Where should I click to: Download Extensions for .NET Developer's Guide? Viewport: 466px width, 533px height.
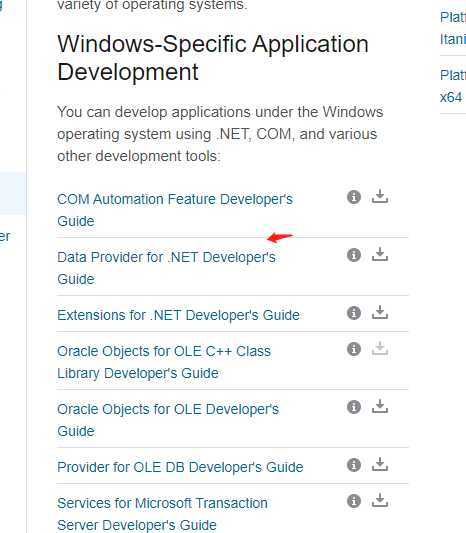pyautogui.click(x=380, y=312)
